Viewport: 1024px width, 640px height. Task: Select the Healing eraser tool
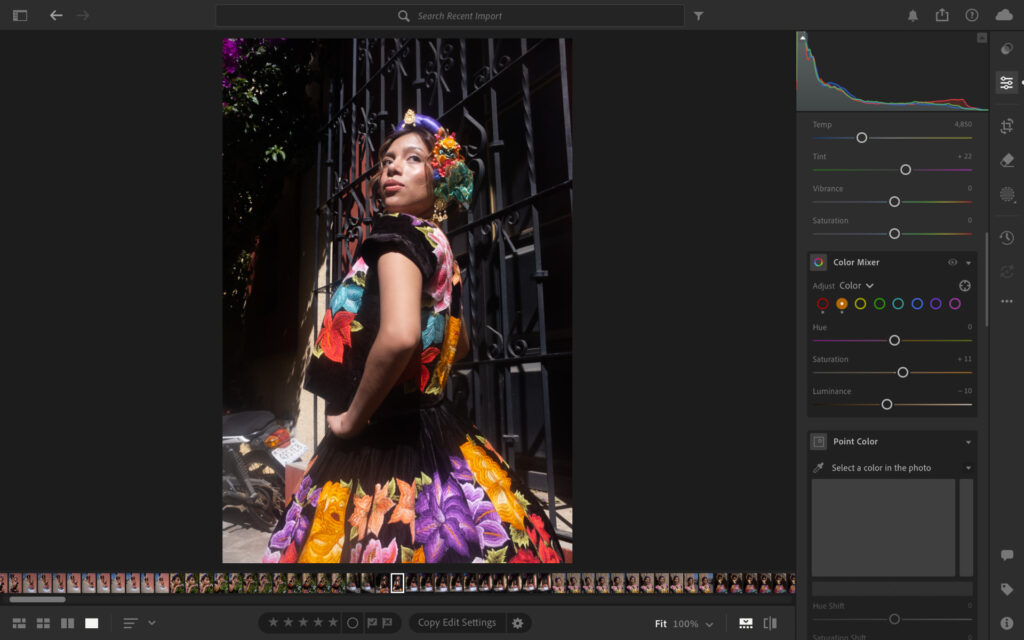(x=1006, y=160)
